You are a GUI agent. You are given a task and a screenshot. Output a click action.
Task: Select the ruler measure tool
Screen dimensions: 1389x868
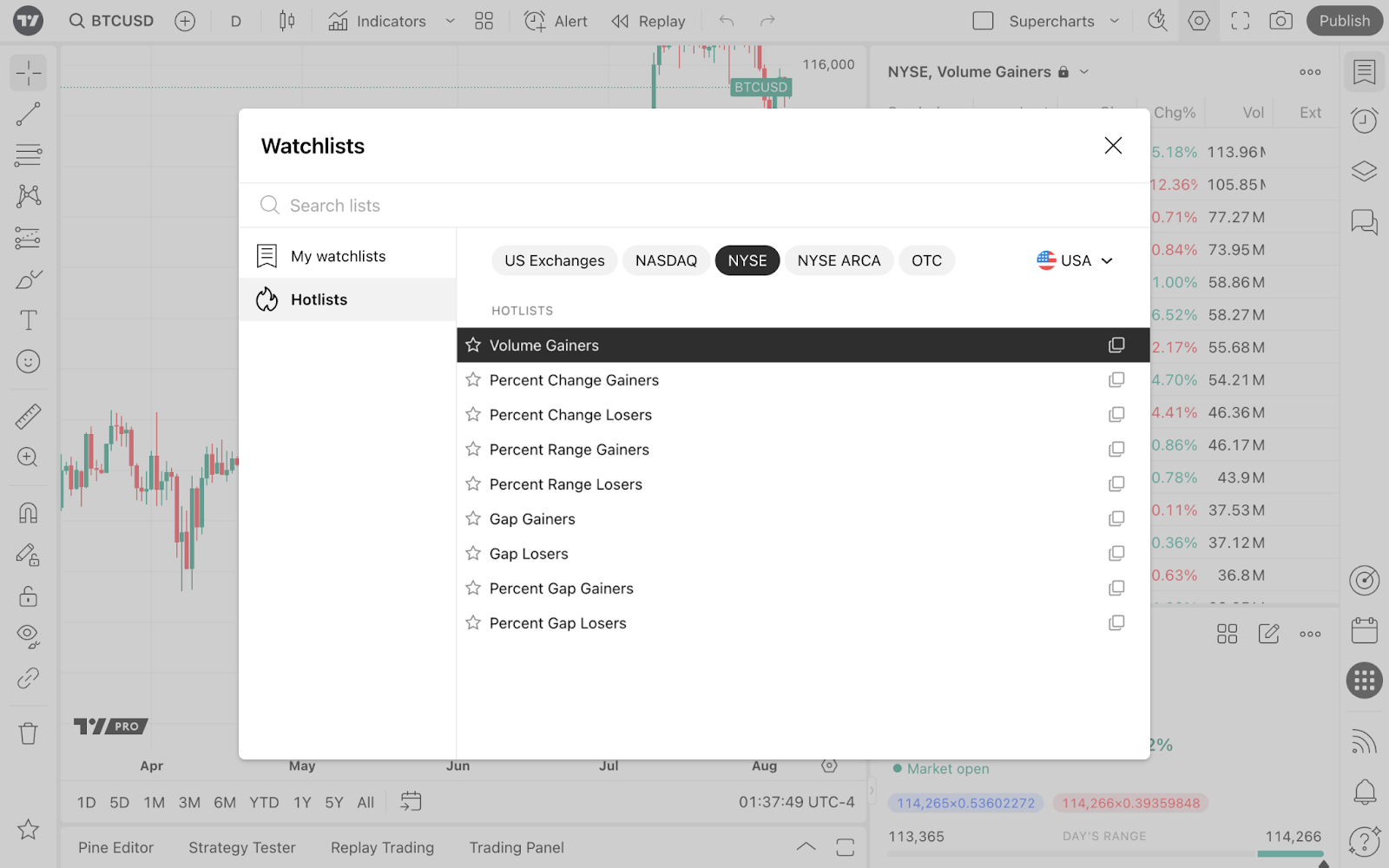pos(29,417)
